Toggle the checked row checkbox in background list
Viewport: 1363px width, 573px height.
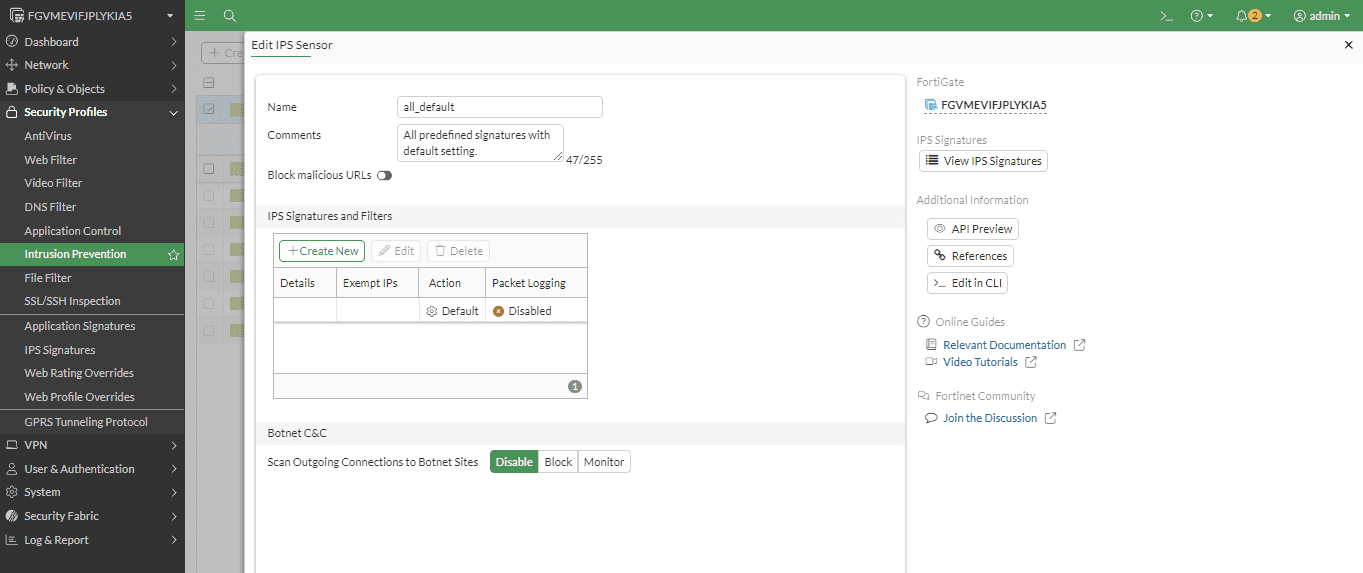(x=208, y=109)
